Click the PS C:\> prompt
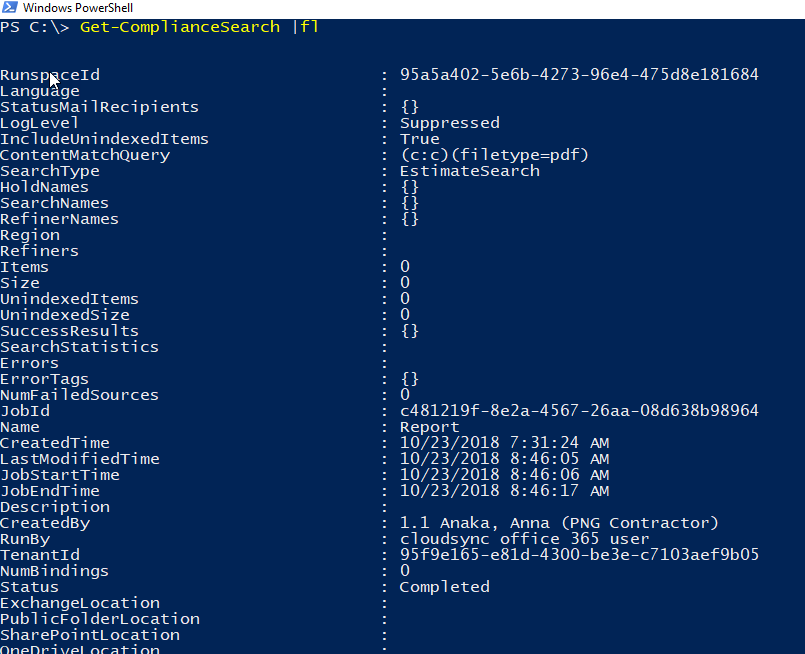 click(x=34, y=27)
